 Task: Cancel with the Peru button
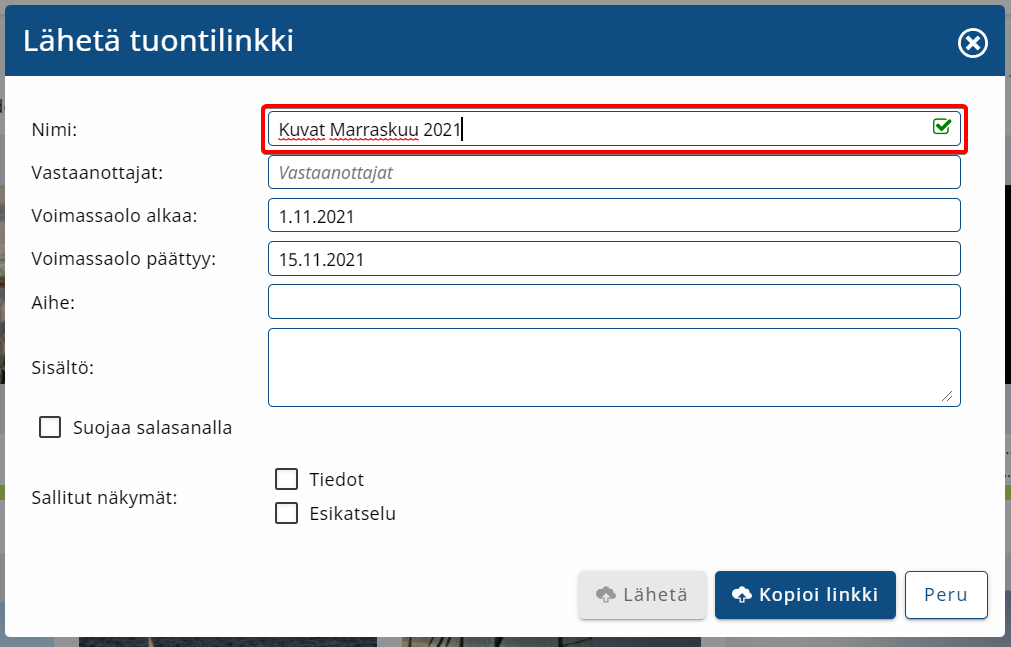coord(946,595)
